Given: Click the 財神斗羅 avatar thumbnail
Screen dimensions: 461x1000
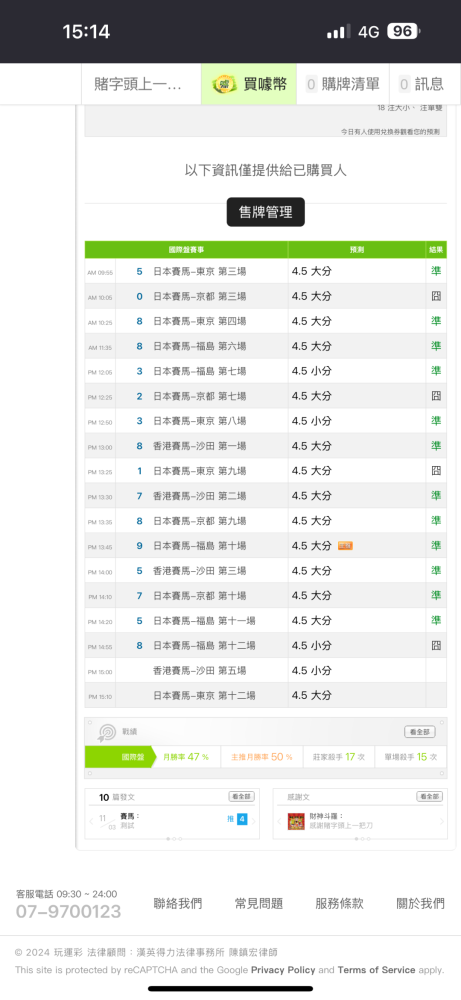Looking at the screenshot, I should tap(296, 821).
